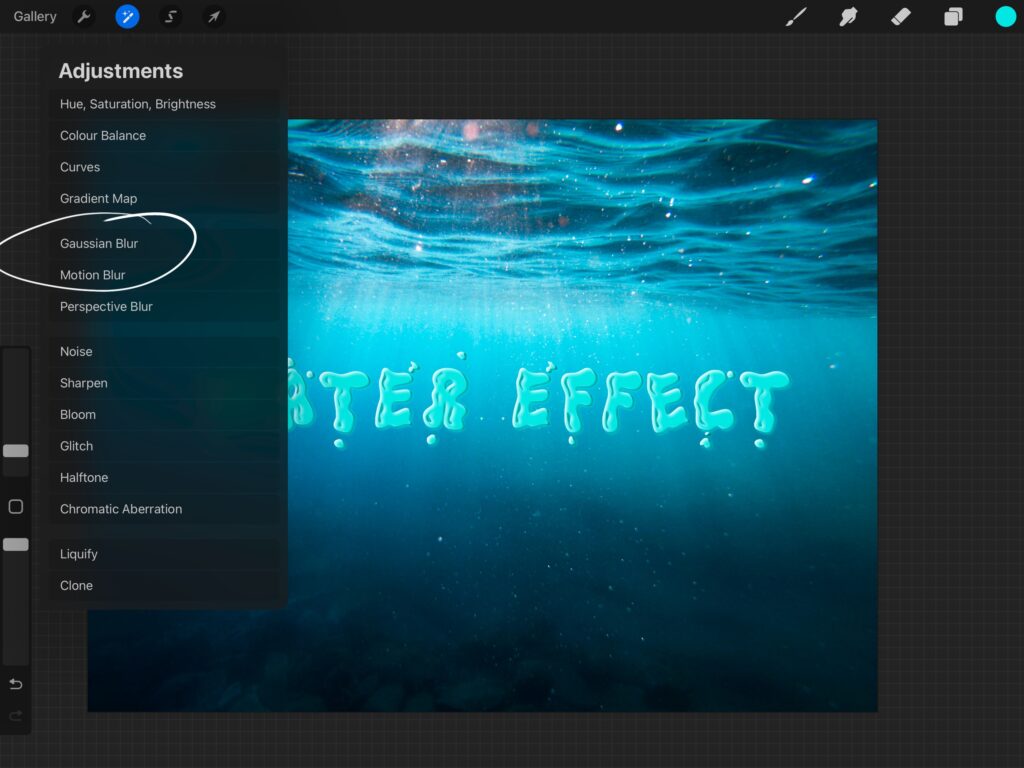Viewport: 1024px width, 768px height.
Task: Apply Chromatic Aberration effect
Action: (x=121, y=509)
